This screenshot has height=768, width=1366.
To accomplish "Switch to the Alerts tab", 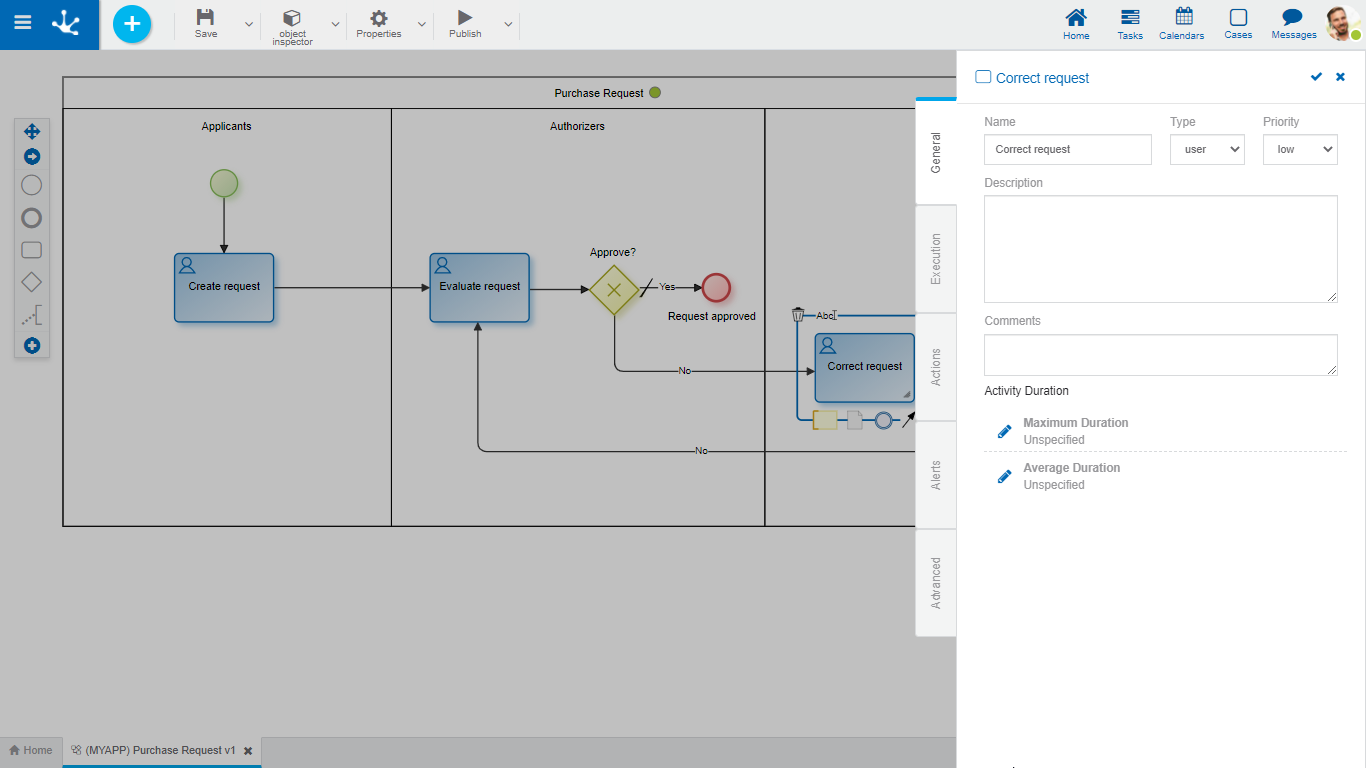I will click(x=936, y=475).
